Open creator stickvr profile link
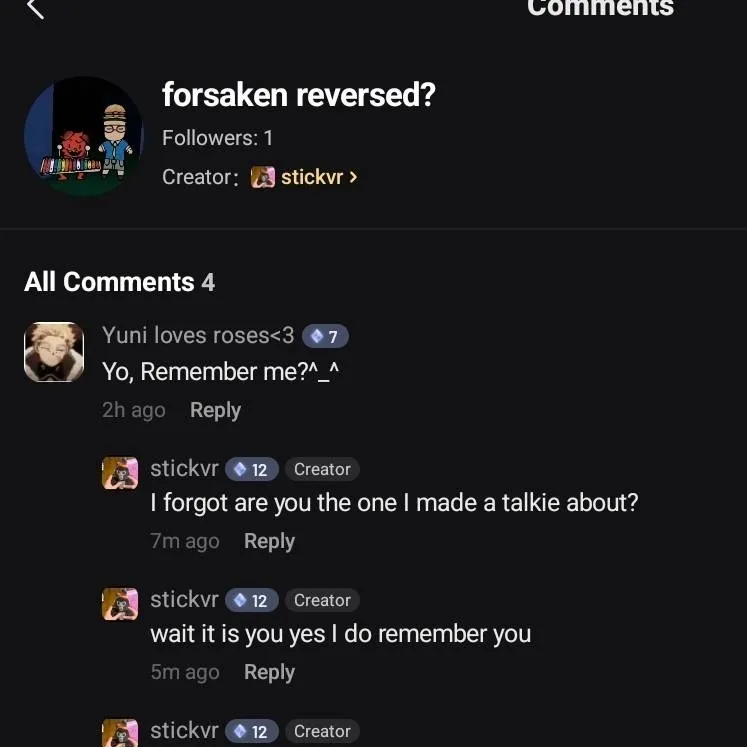747x747 pixels. click(311, 177)
